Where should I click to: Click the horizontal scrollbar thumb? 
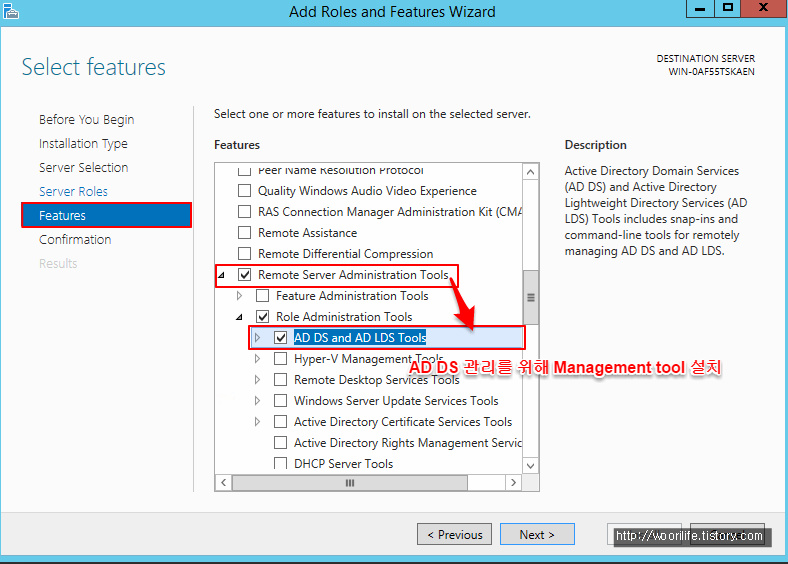(x=350, y=483)
